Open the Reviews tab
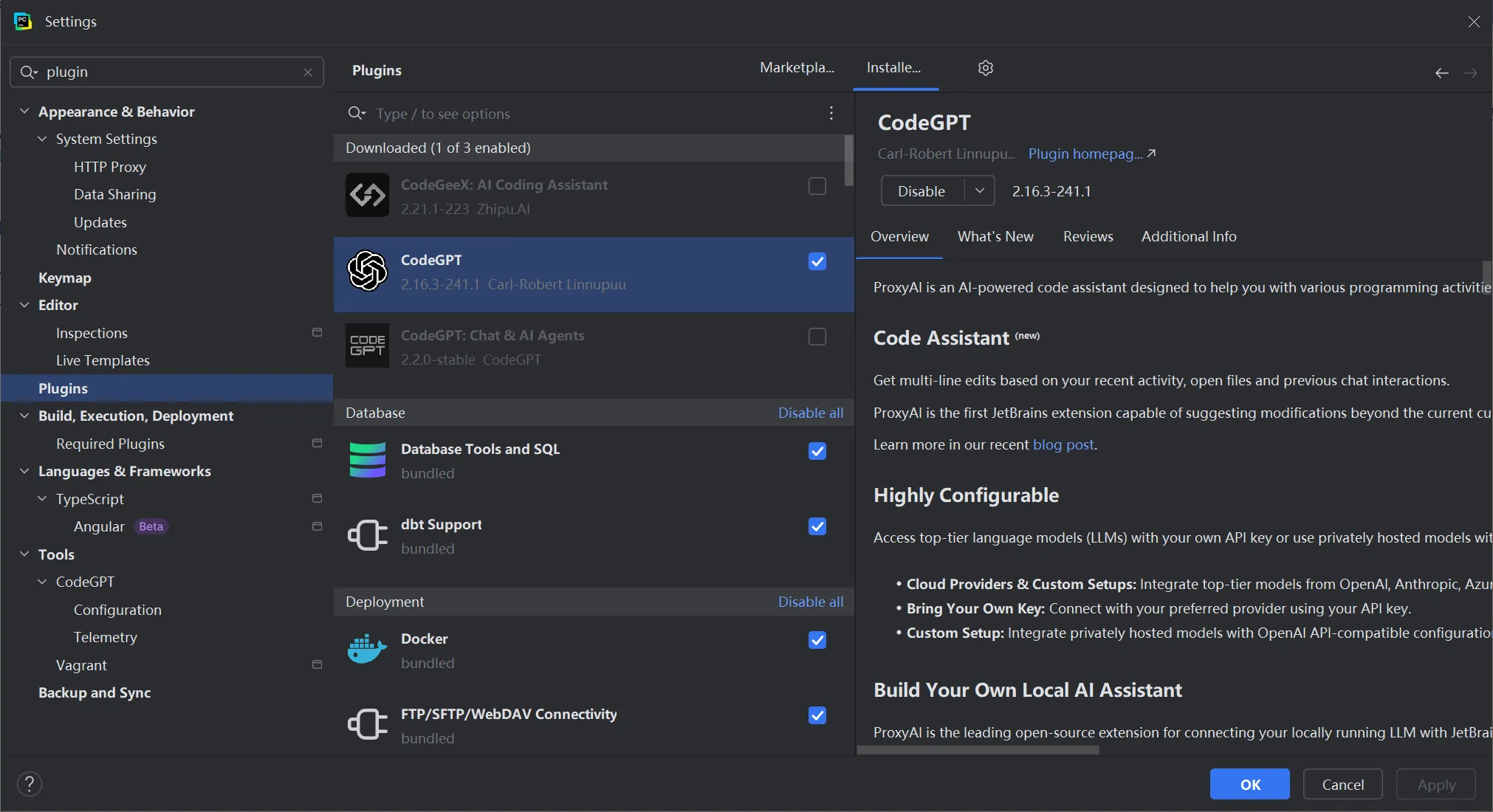Image resolution: width=1493 pixels, height=812 pixels. tap(1088, 236)
